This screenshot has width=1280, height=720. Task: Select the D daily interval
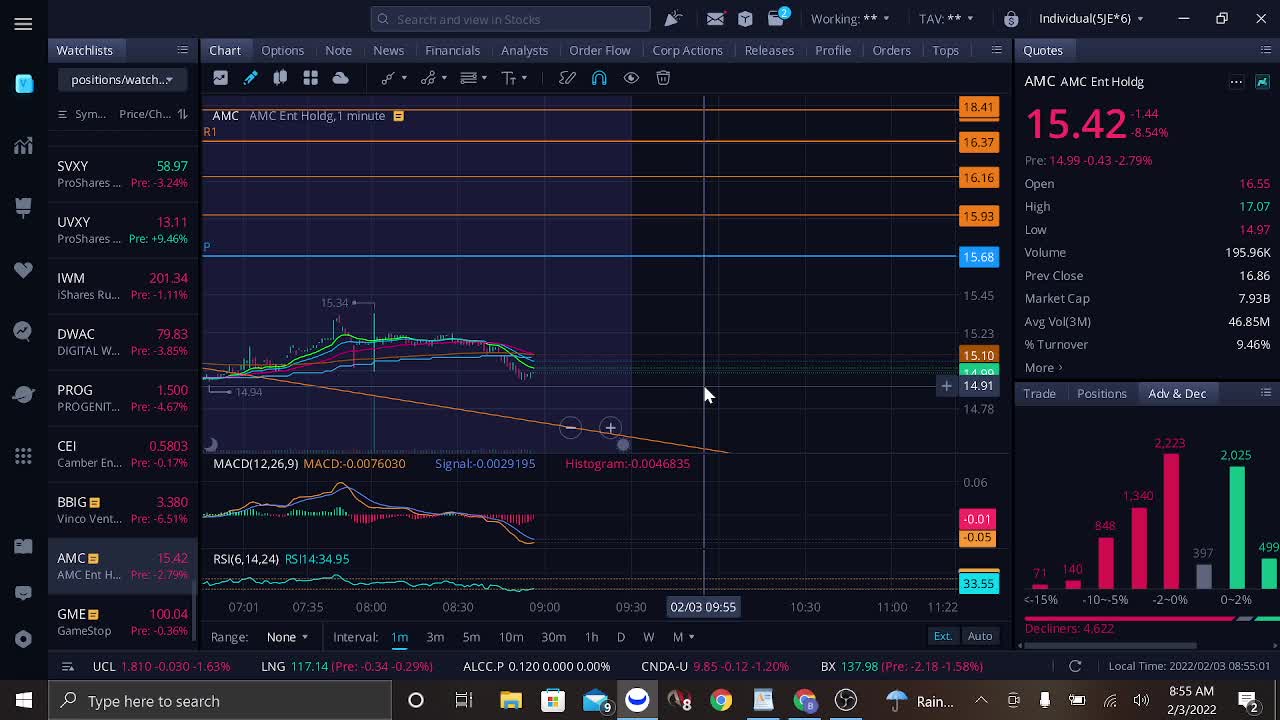point(620,637)
